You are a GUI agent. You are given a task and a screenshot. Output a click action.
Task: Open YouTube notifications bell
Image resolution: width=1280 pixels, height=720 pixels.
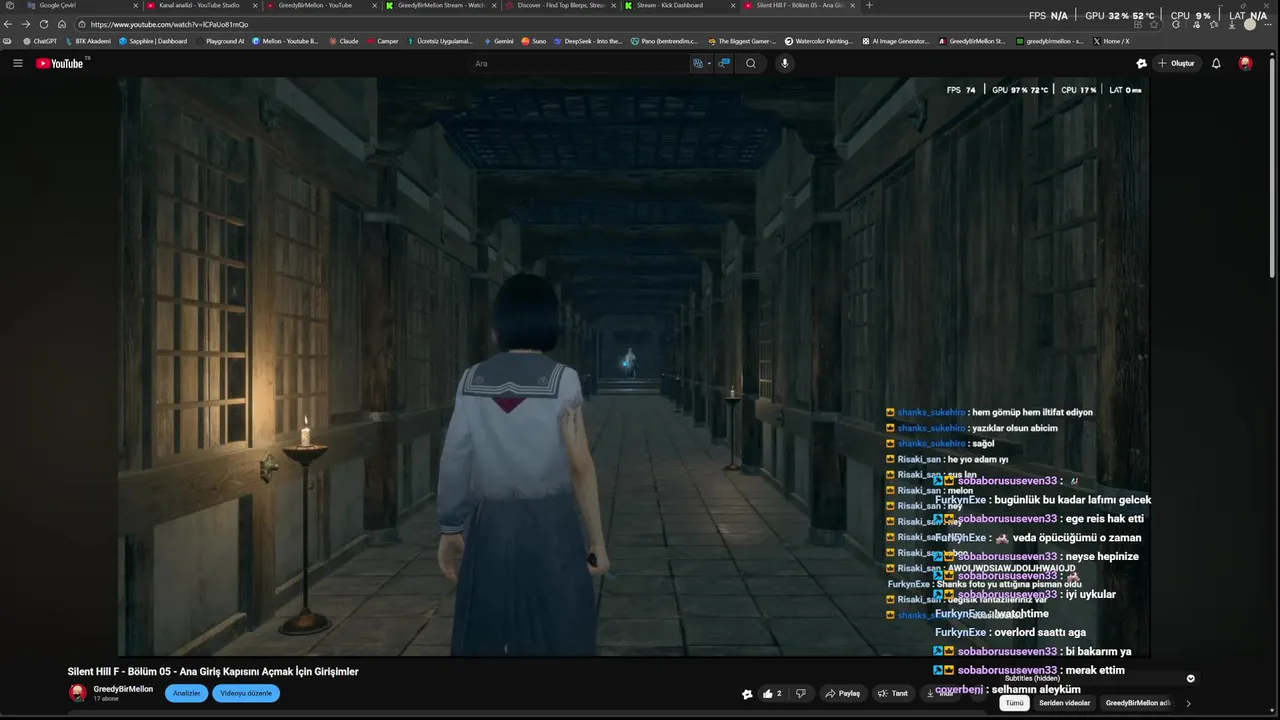coord(1216,63)
